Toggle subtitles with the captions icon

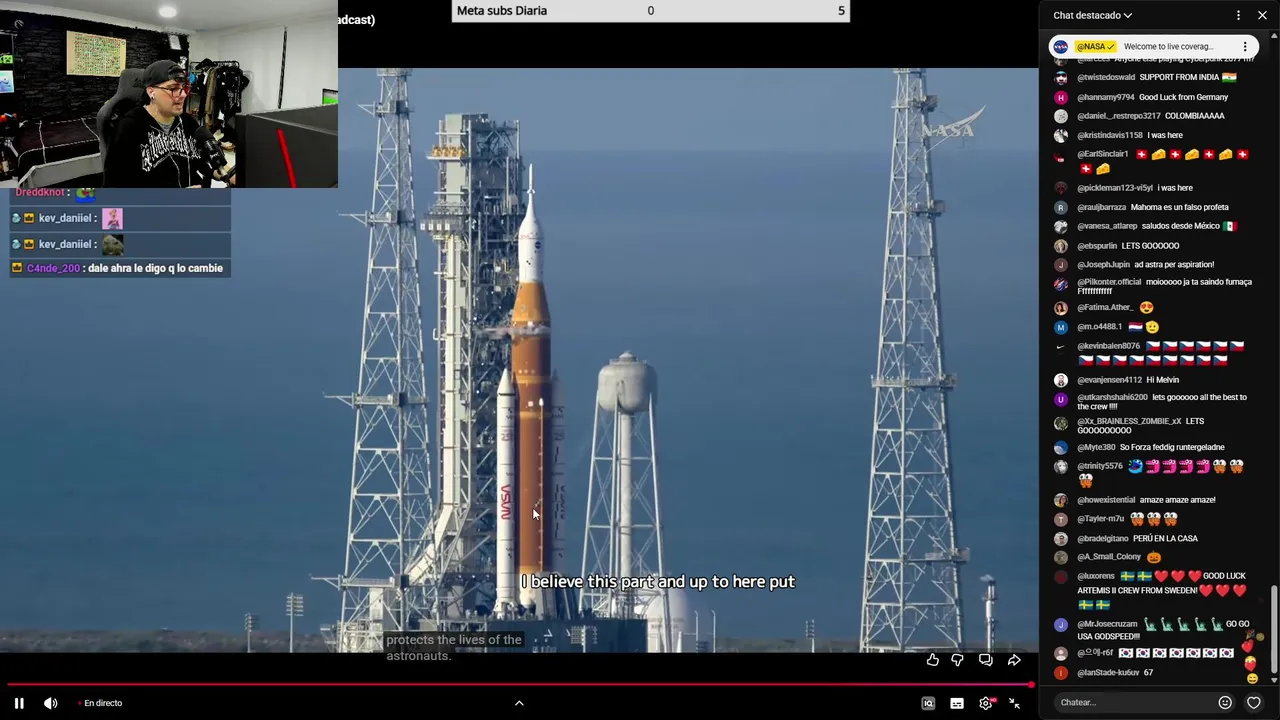957,703
